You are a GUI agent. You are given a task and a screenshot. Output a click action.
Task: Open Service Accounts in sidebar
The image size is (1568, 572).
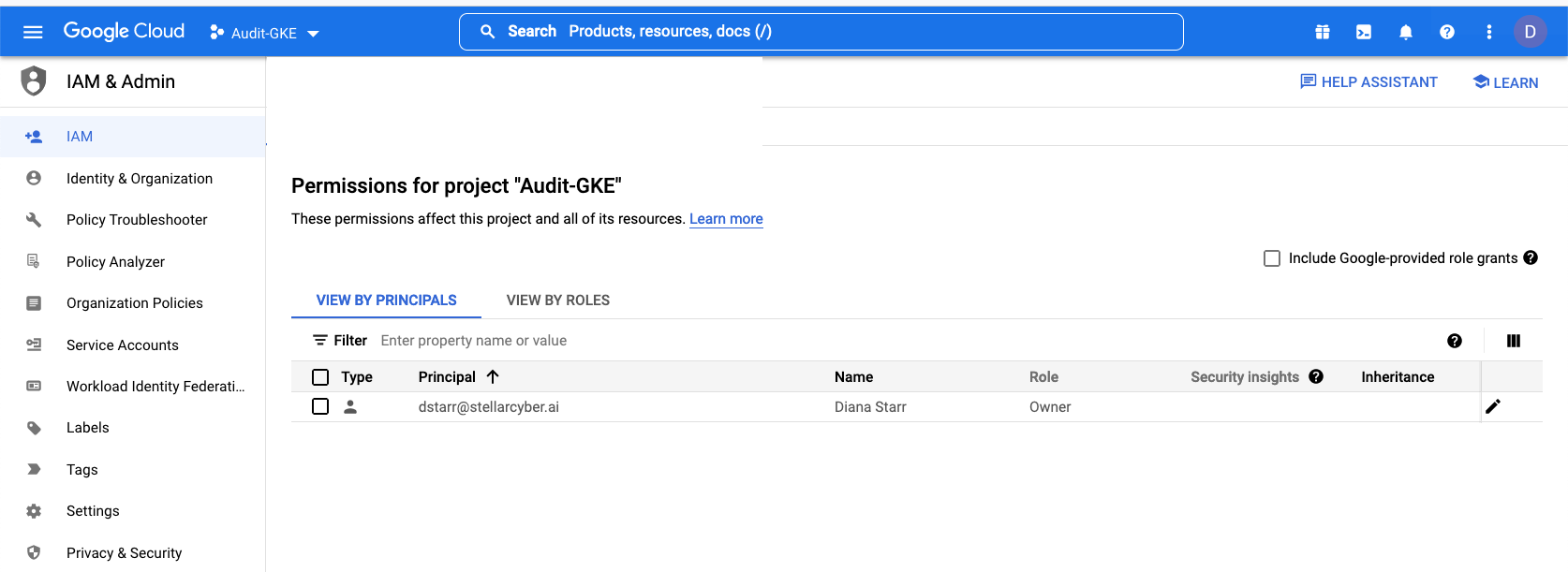[x=122, y=345]
